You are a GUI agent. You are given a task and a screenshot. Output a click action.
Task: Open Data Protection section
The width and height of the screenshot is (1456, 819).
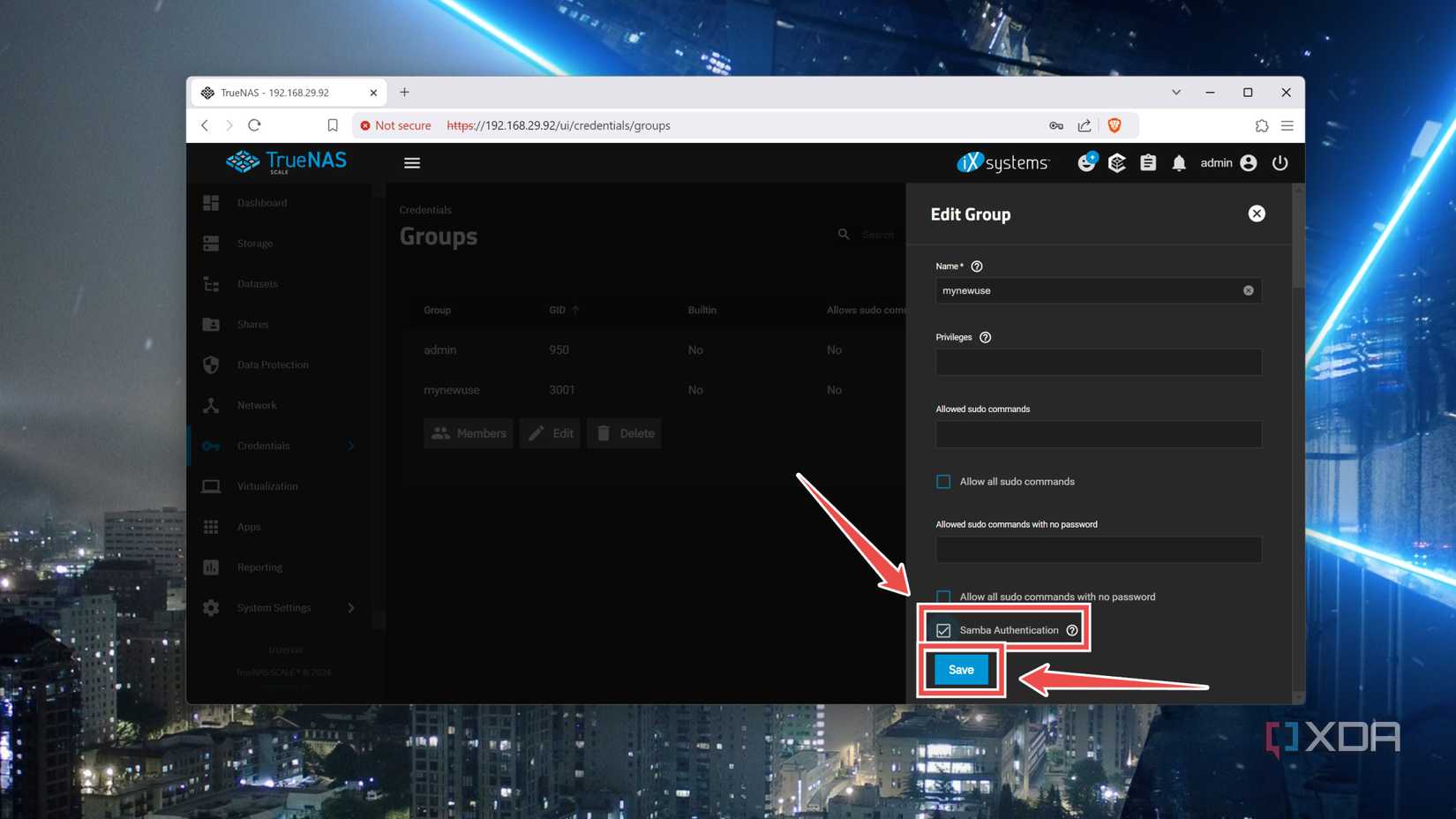(x=273, y=365)
